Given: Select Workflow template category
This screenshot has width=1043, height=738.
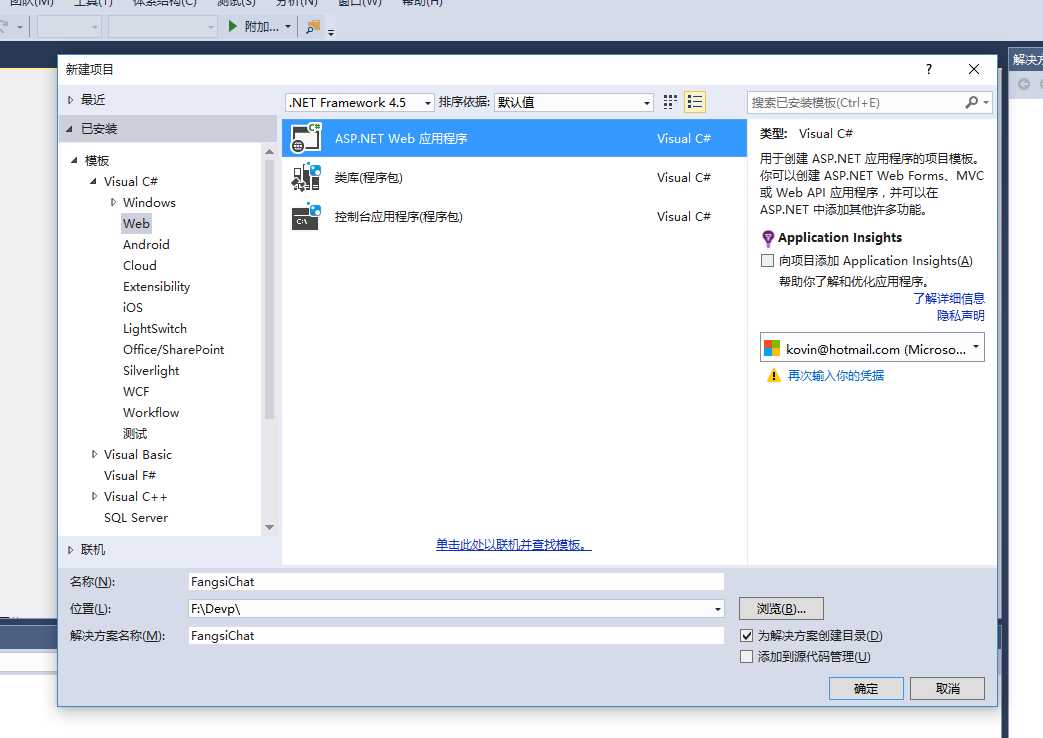Looking at the screenshot, I should [x=151, y=413].
